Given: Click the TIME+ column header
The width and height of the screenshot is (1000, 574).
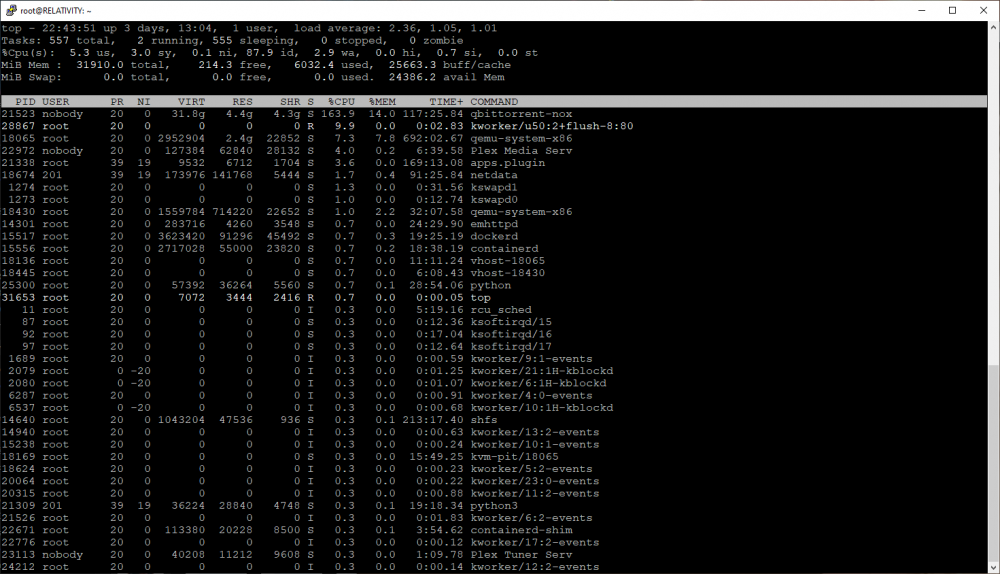Looking at the screenshot, I should pos(446,101).
